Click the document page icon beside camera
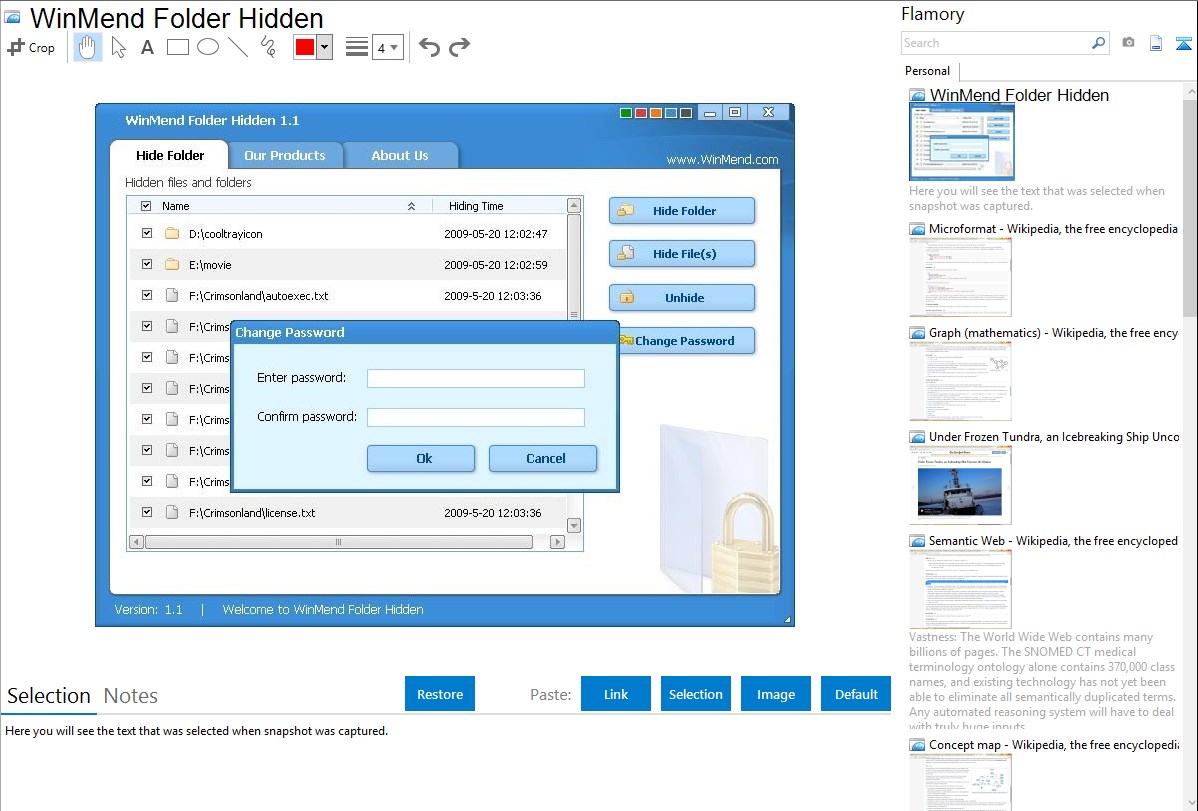Image resolution: width=1198 pixels, height=811 pixels. click(1156, 43)
